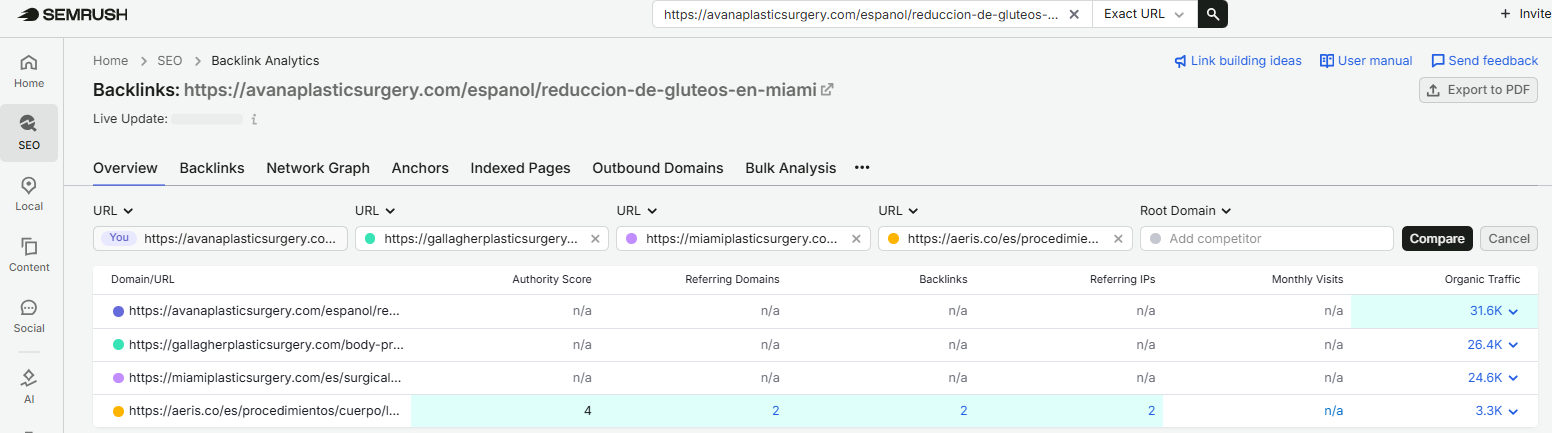Export report to PDF
Viewport: 1552px width, 433px height.
click(x=1478, y=90)
